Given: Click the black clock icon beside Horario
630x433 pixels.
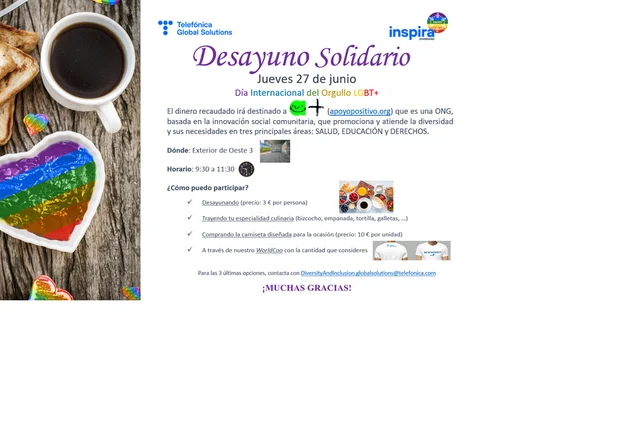Looking at the screenshot, I should (246, 169).
